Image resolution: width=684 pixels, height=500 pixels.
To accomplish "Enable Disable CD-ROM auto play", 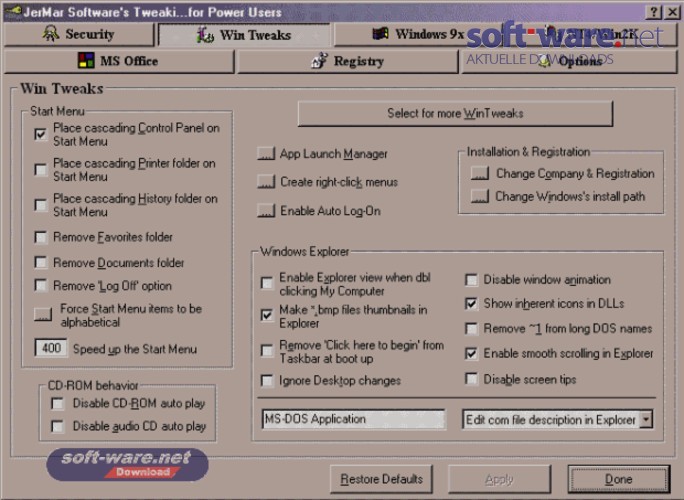I will click(57, 403).
